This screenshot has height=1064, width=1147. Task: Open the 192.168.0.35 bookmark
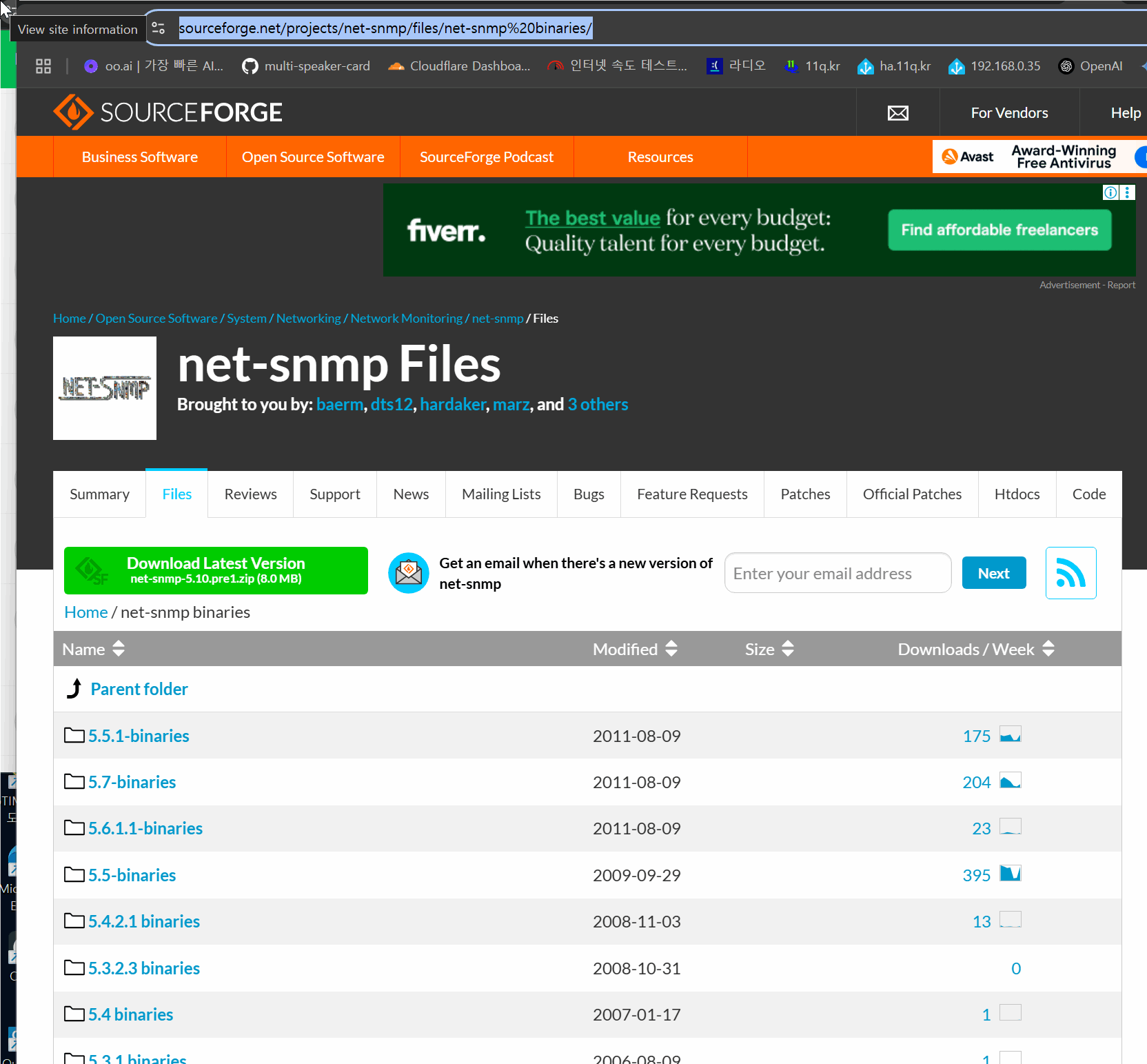994,66
